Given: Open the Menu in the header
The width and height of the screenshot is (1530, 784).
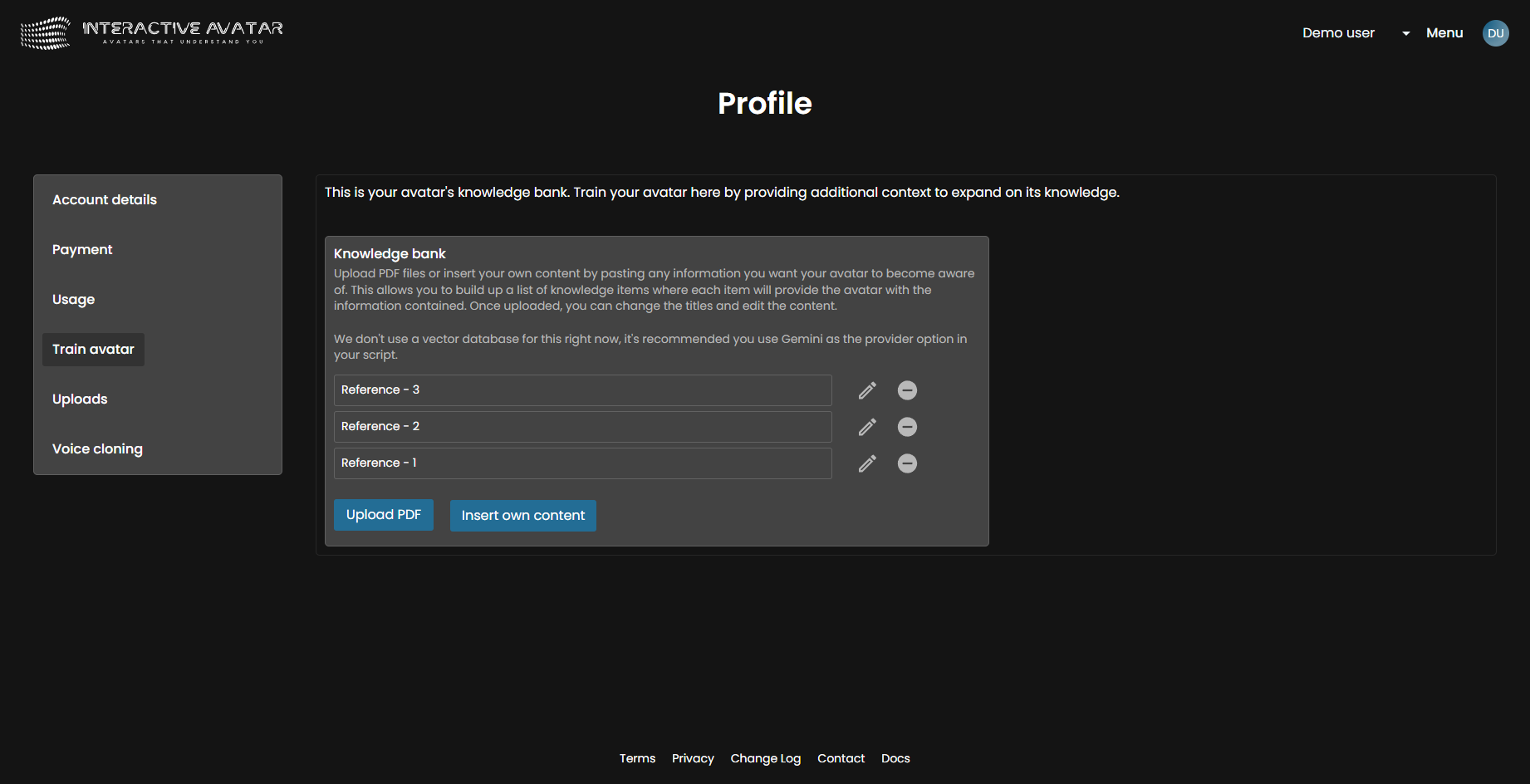Looking at the screenshot, I should [x=1444, y=33].
